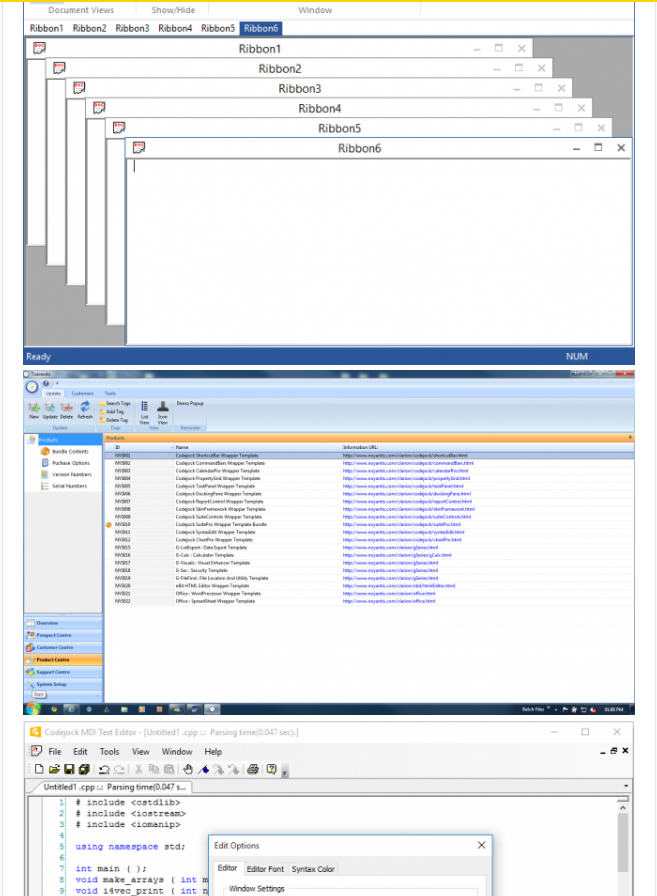Open quick access toolbar dropdown arrow
657x896 pixels.
point(57,383)
